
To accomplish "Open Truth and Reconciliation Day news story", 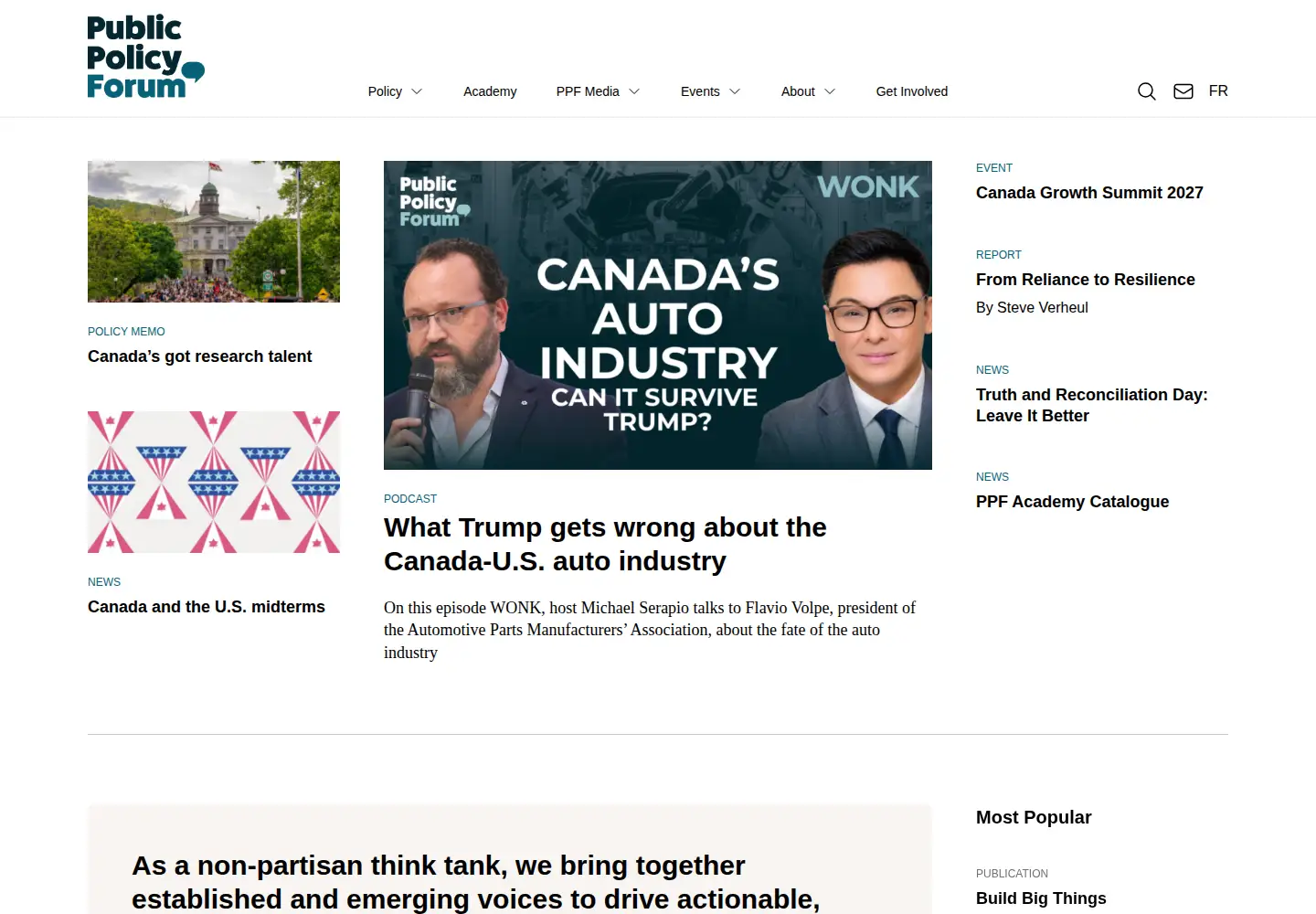I will pyautogui.click(x=1092, y=405).
